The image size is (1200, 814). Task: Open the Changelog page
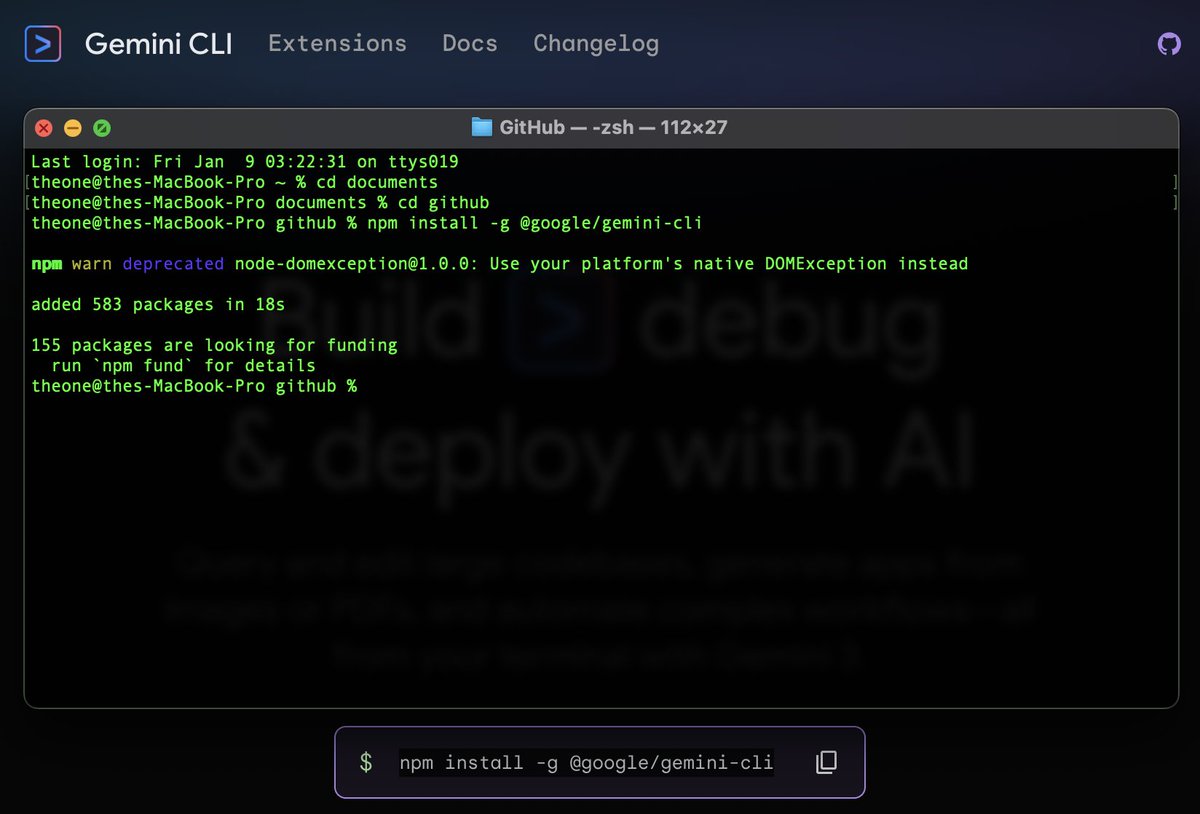pos(596,44)
